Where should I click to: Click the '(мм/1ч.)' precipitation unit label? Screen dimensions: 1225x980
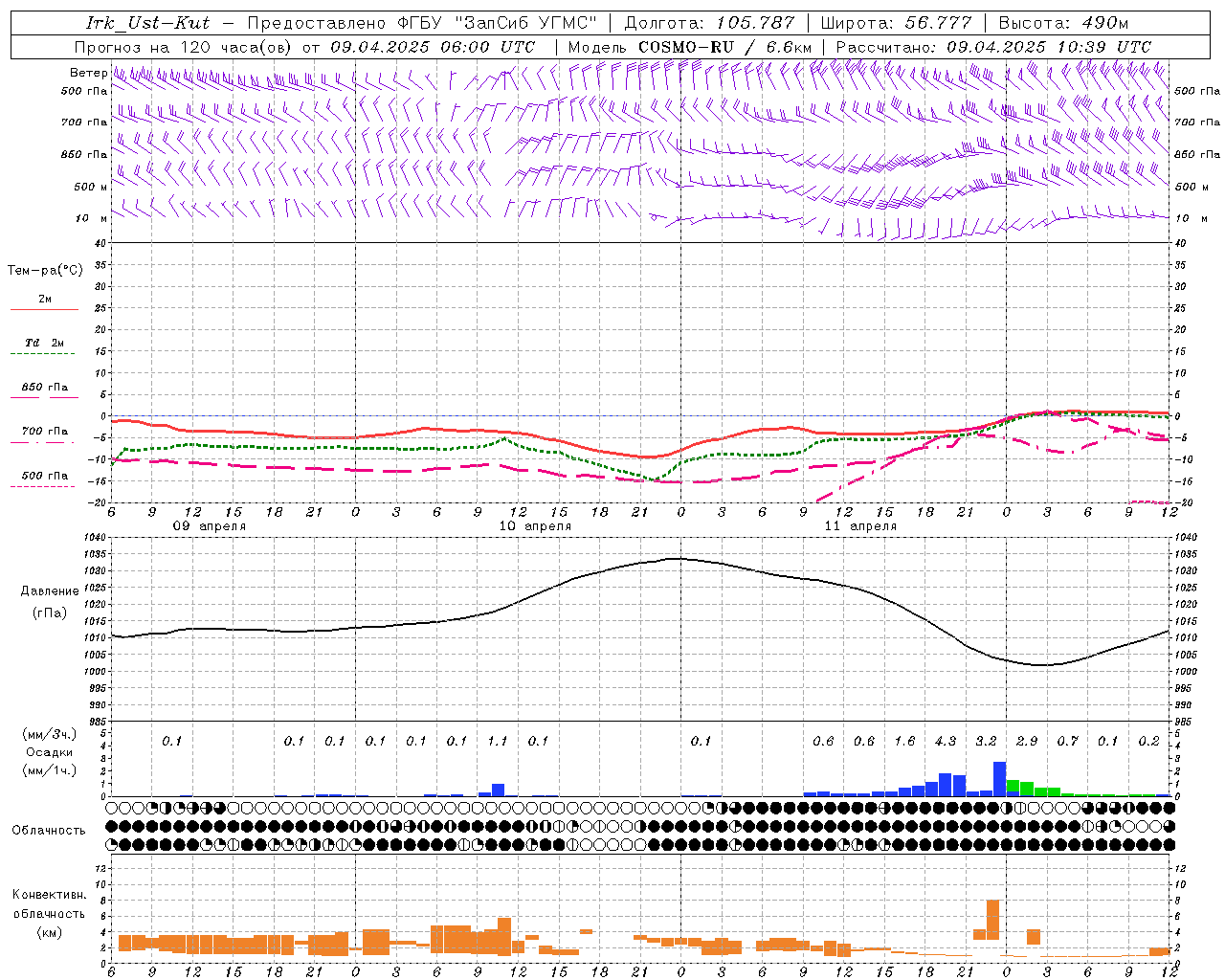(x=49, y=770)
